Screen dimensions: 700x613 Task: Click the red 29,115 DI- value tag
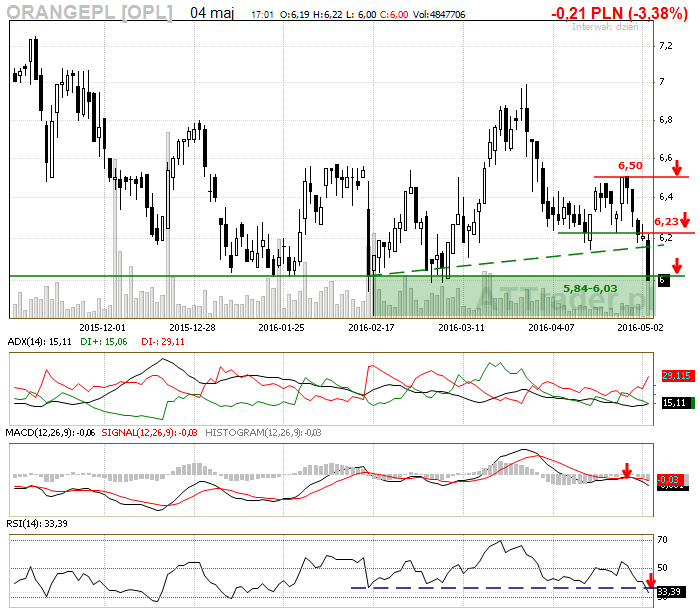(x=676, y=375)
